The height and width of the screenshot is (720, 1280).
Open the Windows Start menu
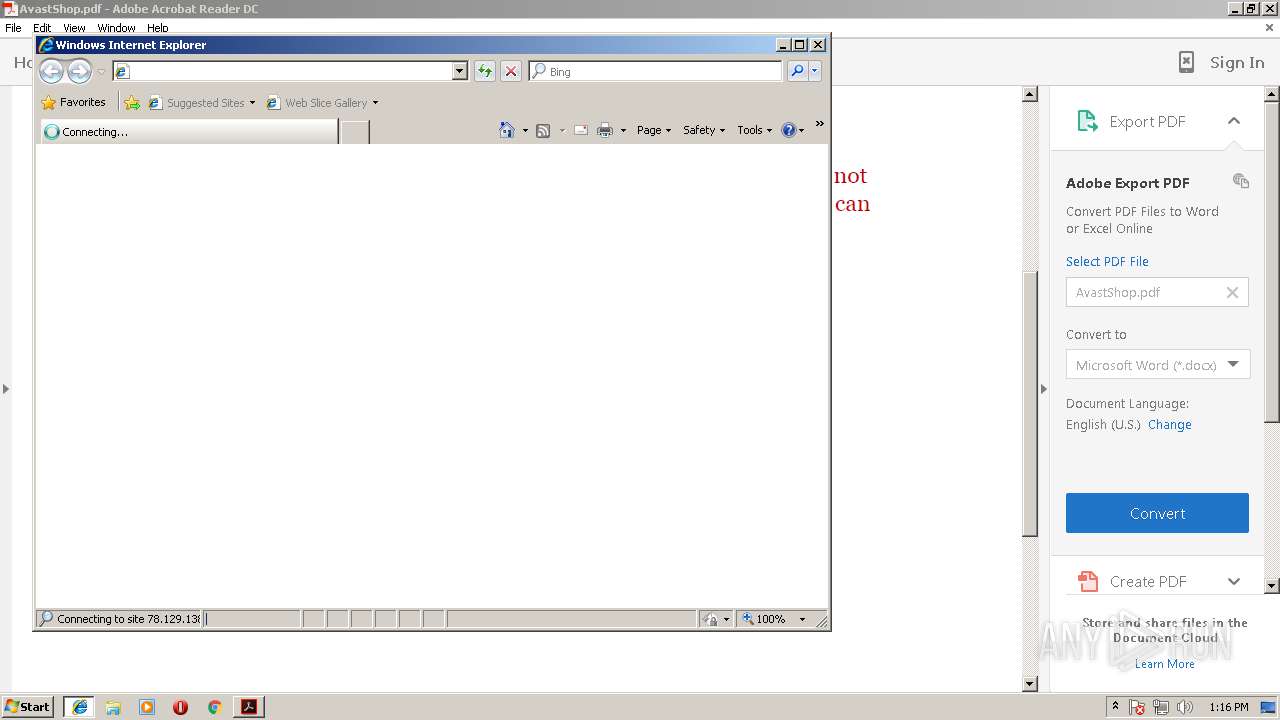pos(27,707)
